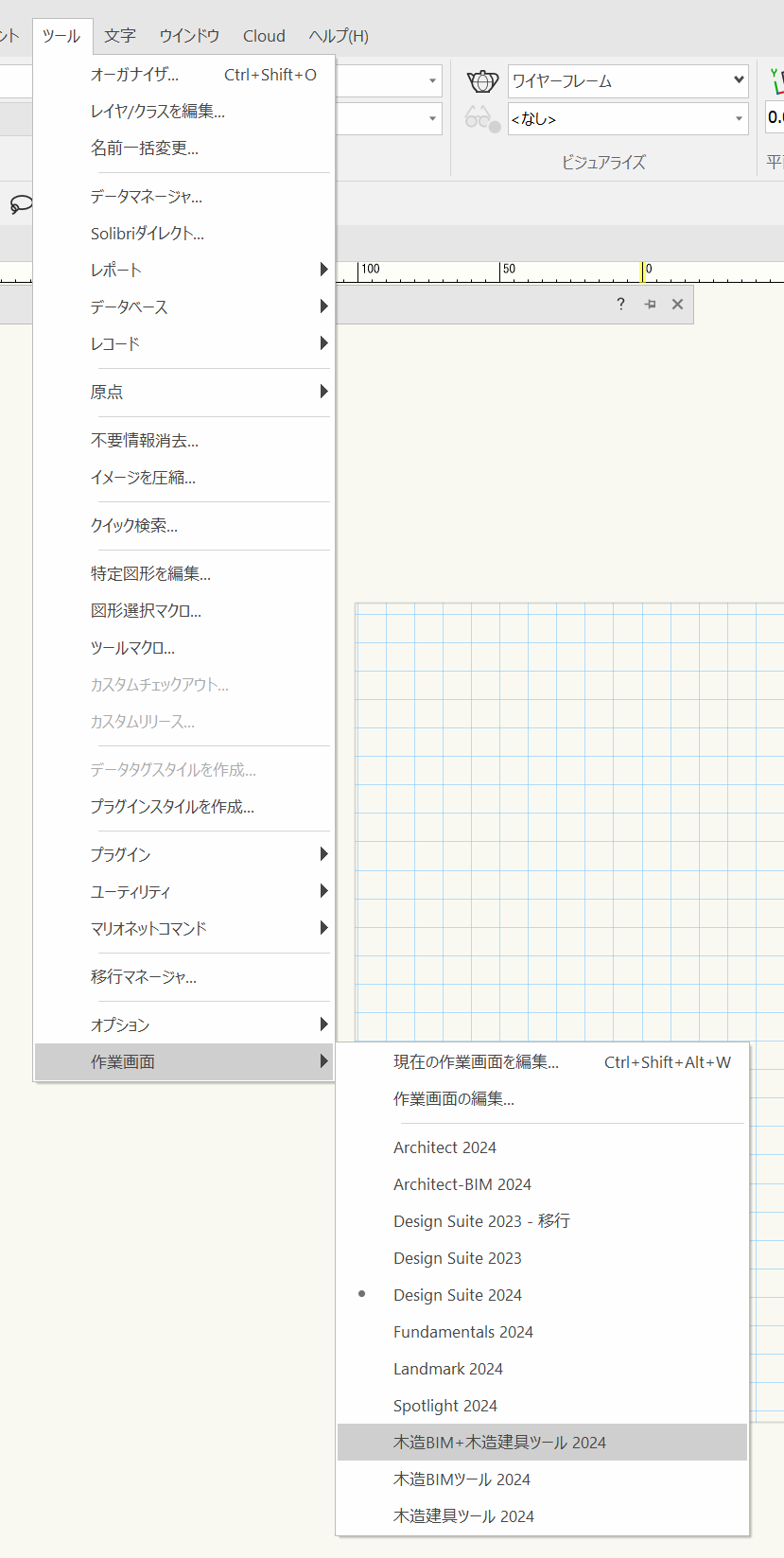The width and height of the screenshot is (784, 1558).
Task: Choose 図形選択マクロ... menu item
Action: coord(183,610)
